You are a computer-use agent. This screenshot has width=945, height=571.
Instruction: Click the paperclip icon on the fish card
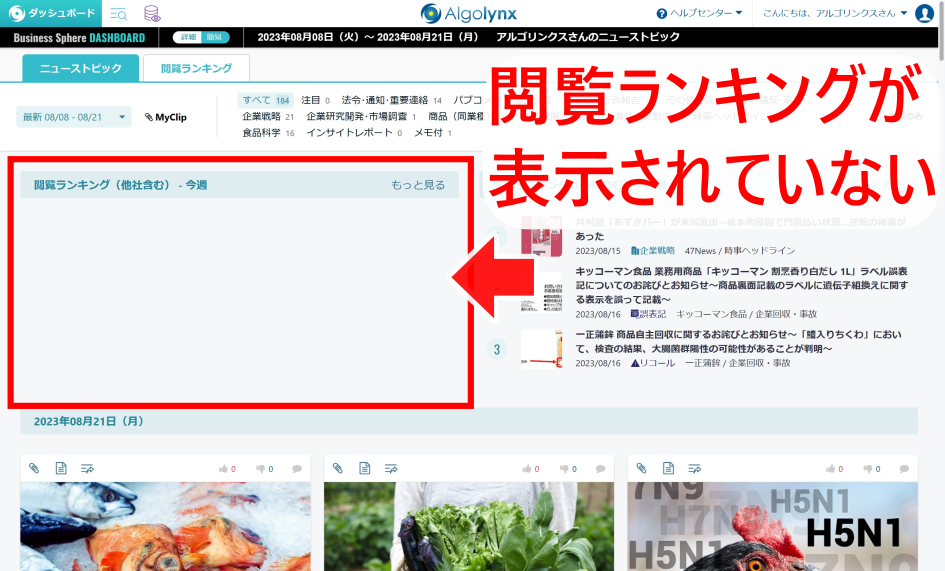coord(34,468)
